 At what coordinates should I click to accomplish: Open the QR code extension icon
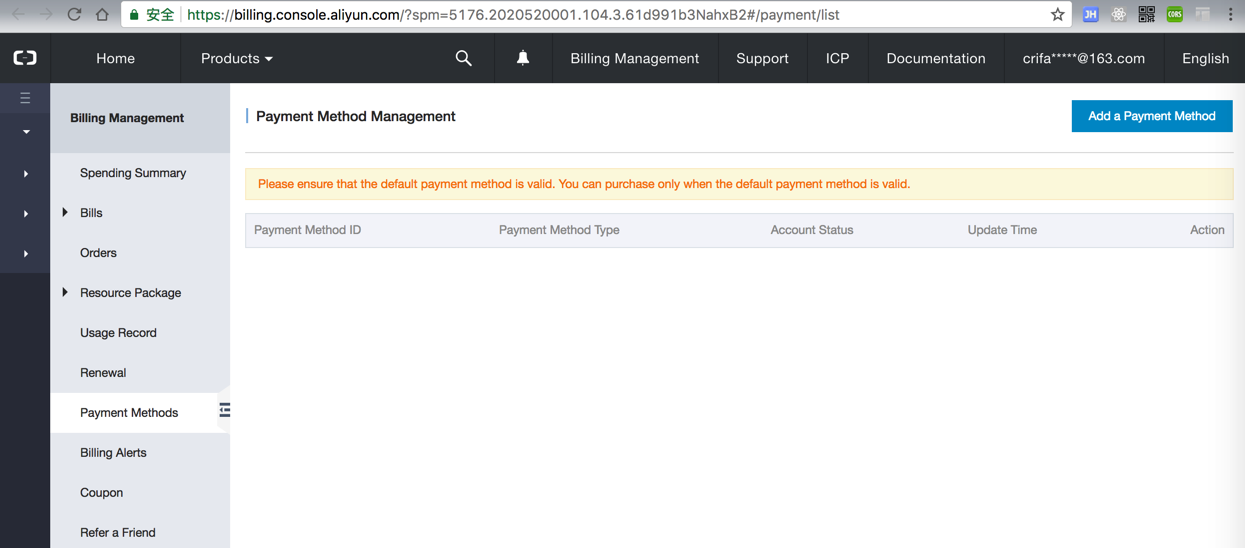(x=1146, y=15)
